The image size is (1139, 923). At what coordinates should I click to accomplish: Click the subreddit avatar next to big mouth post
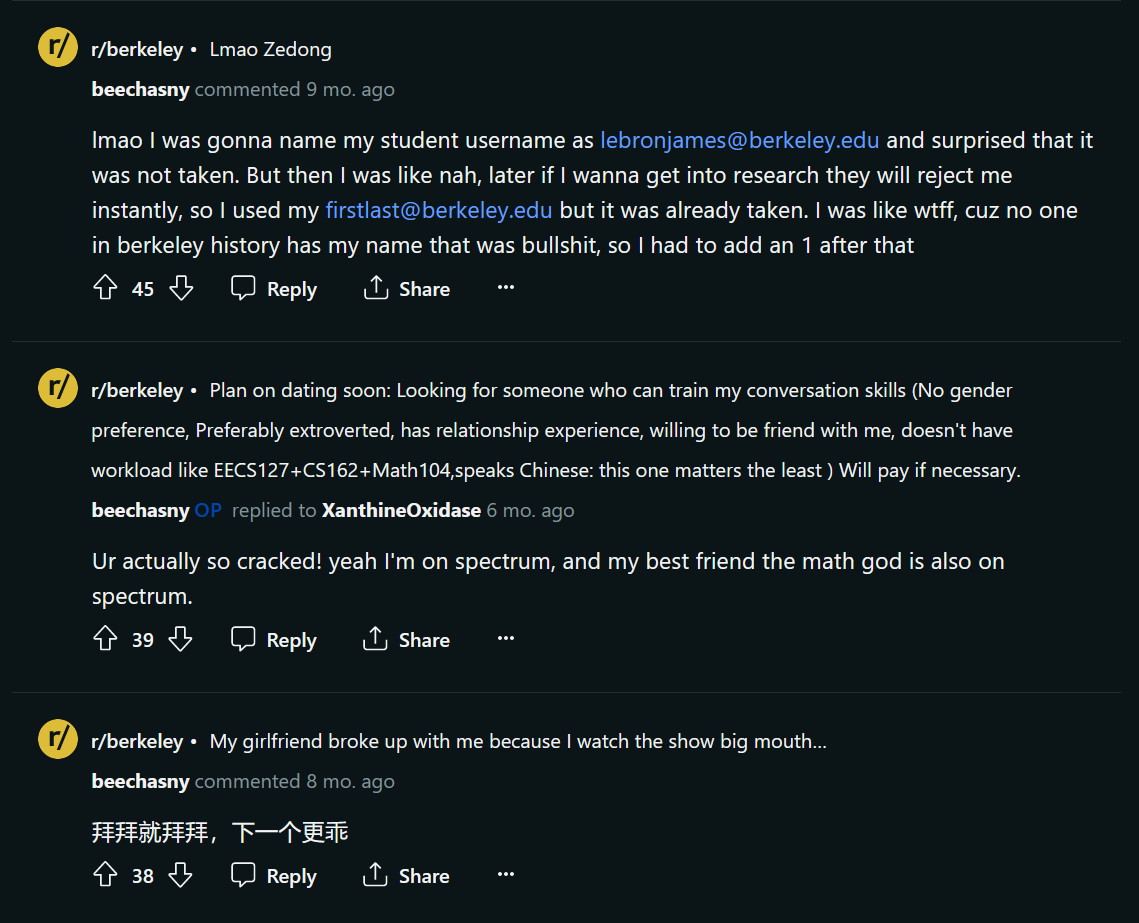58,739
